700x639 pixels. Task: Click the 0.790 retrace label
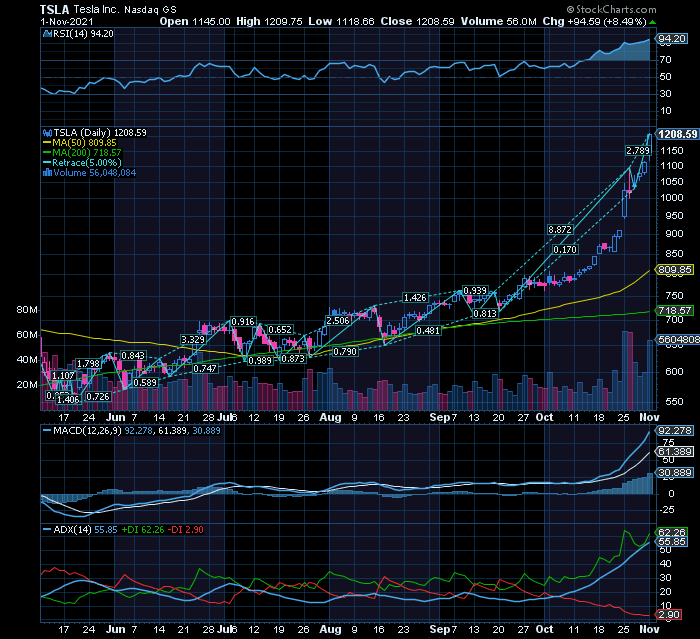(345, 351)
